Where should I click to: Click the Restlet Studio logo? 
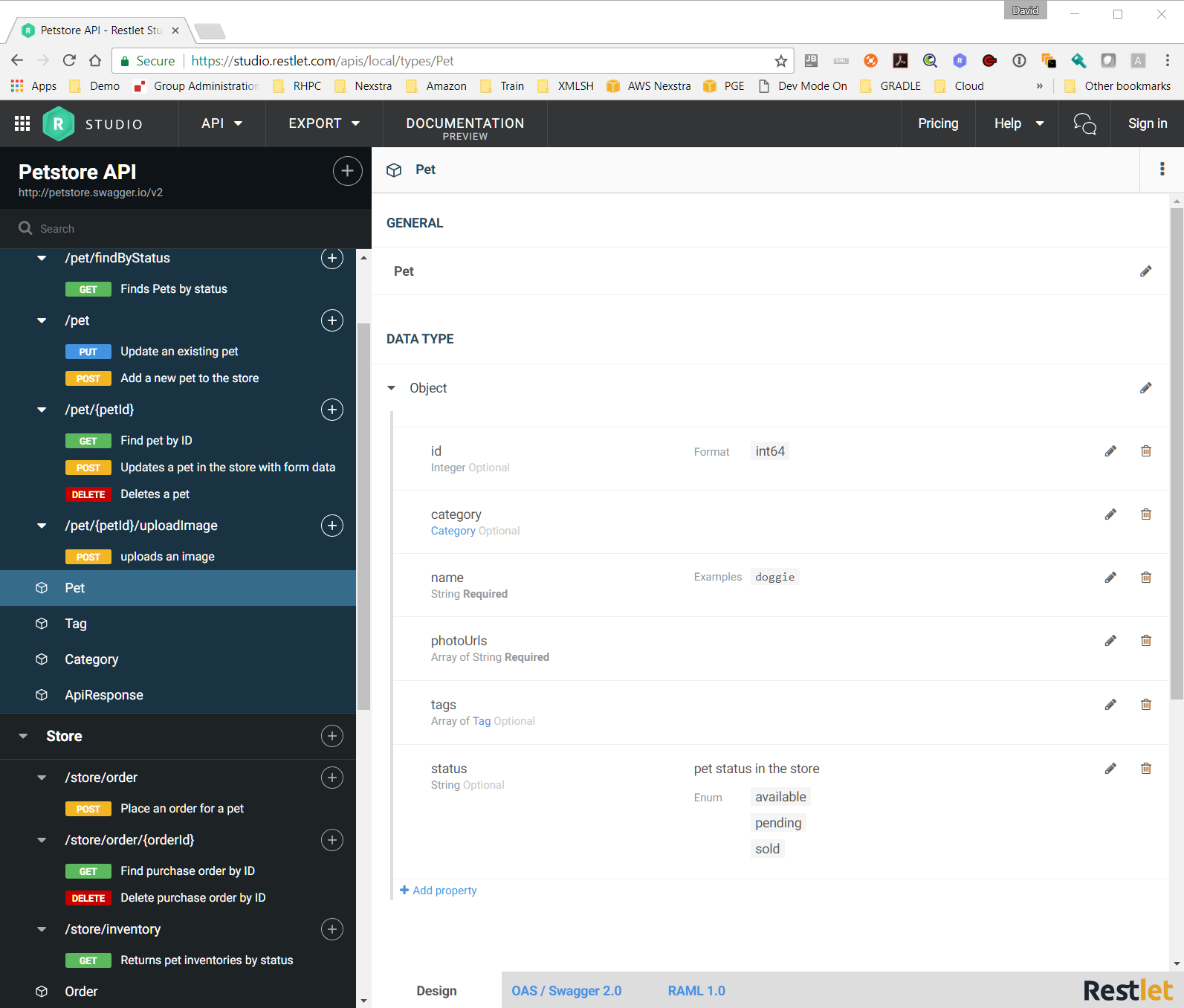[x=59, y=123]
